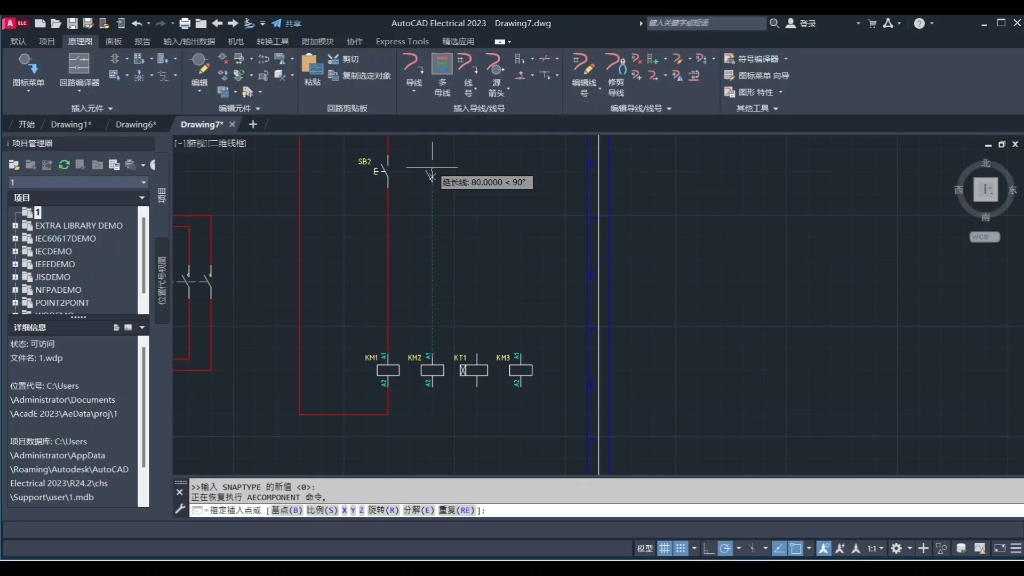Click the Edit component (编辑) tool

pos(199,70)
